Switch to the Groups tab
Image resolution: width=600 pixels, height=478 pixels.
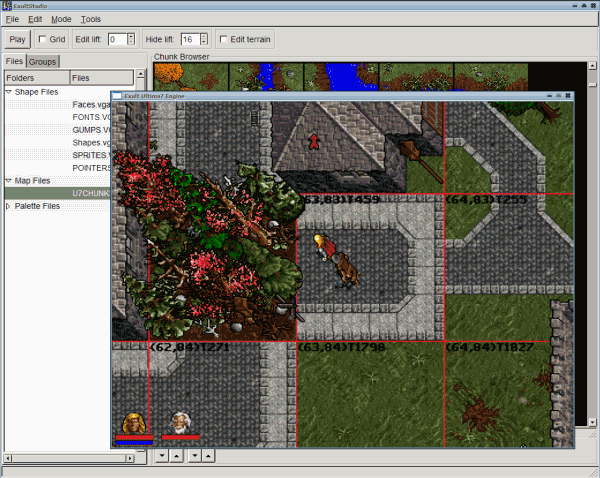pyautogui.click(x=42, y=62)
